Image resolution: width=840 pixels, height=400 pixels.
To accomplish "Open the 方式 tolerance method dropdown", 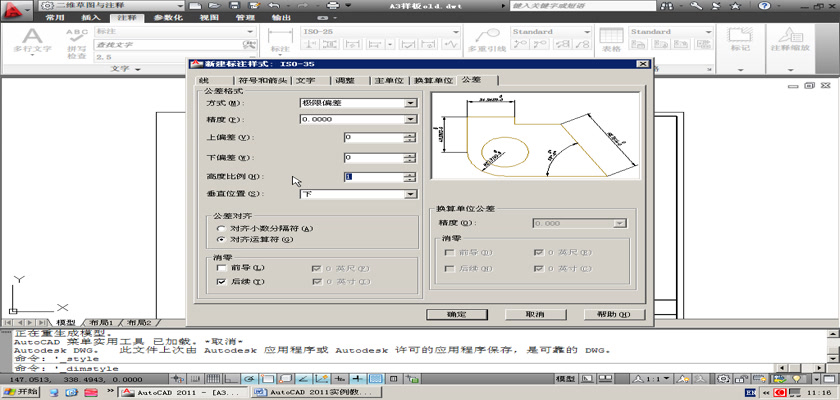I will coord(410,102).
